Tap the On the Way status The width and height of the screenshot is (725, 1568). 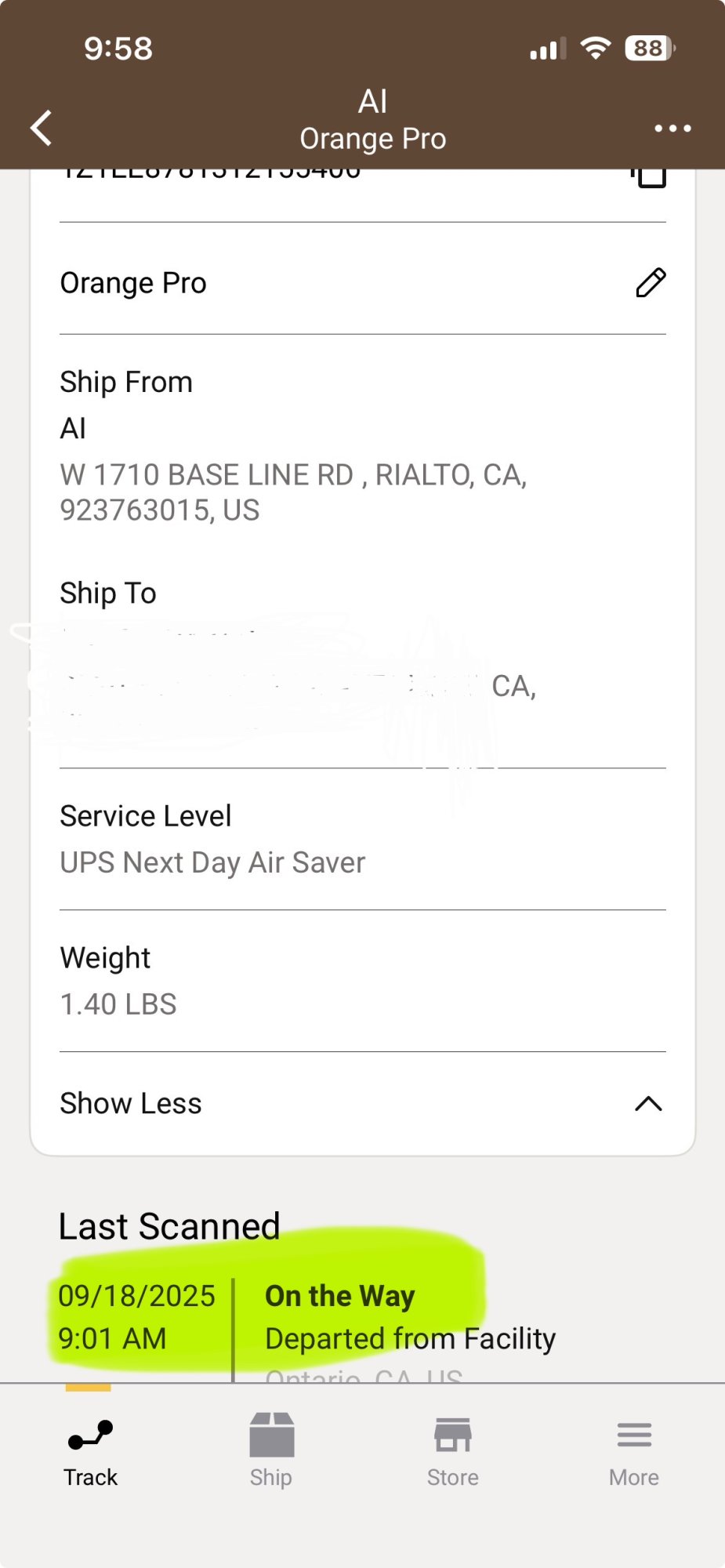(x=340, y=1296)
